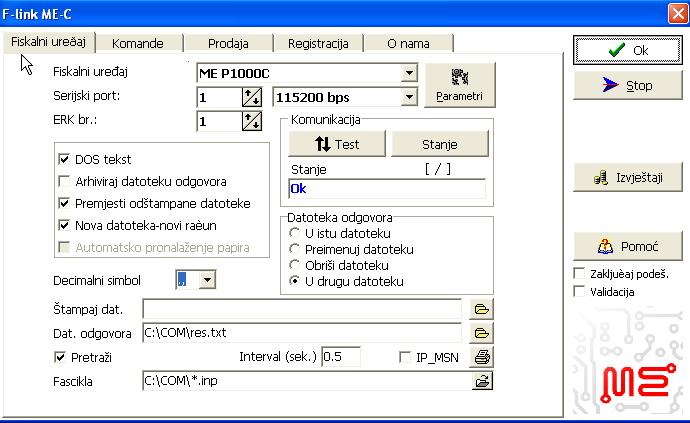Select the Obriši datoteku radio option
690x423 pixels.
[x=295, y=265]
